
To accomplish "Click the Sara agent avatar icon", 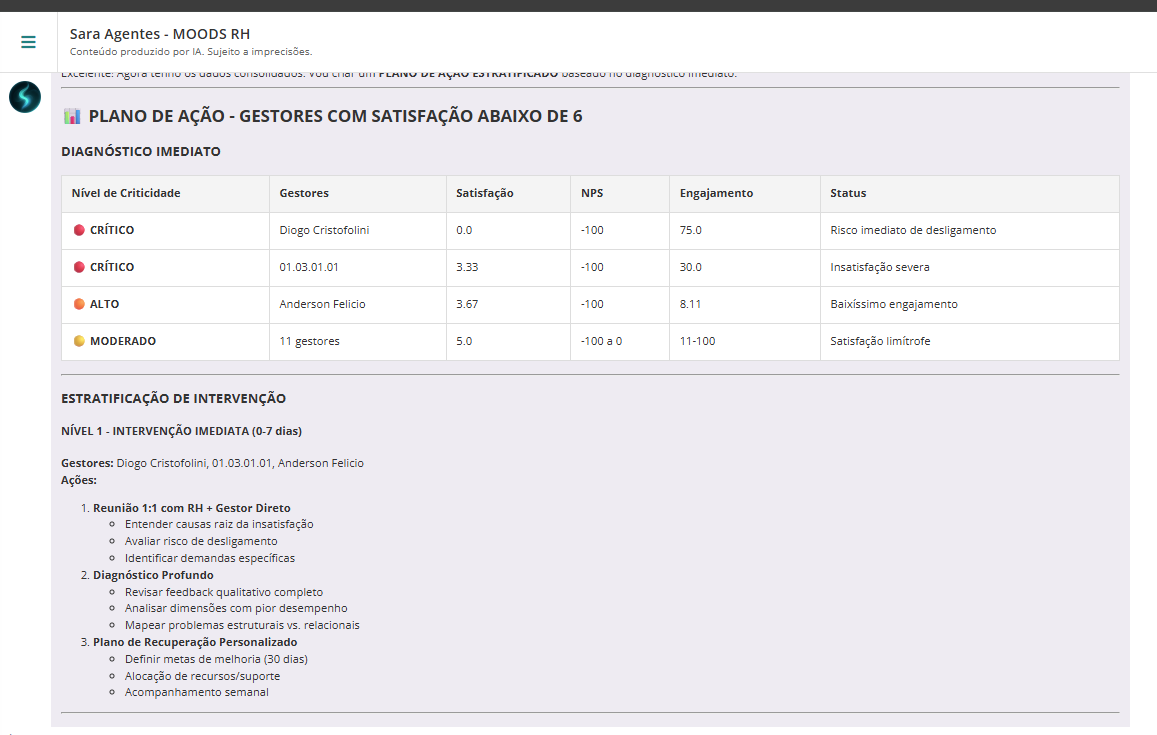I will coord(25,97).
